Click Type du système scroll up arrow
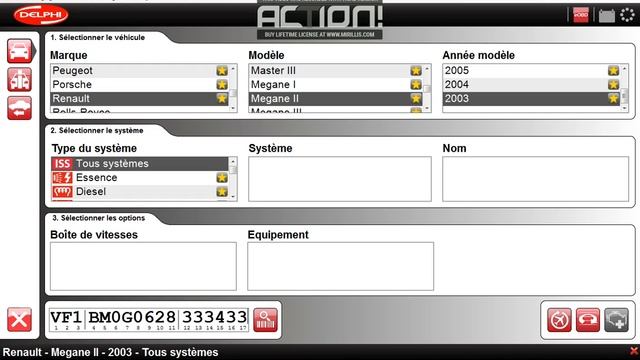The width and height of the screenshot is (640, 360). 233,161
